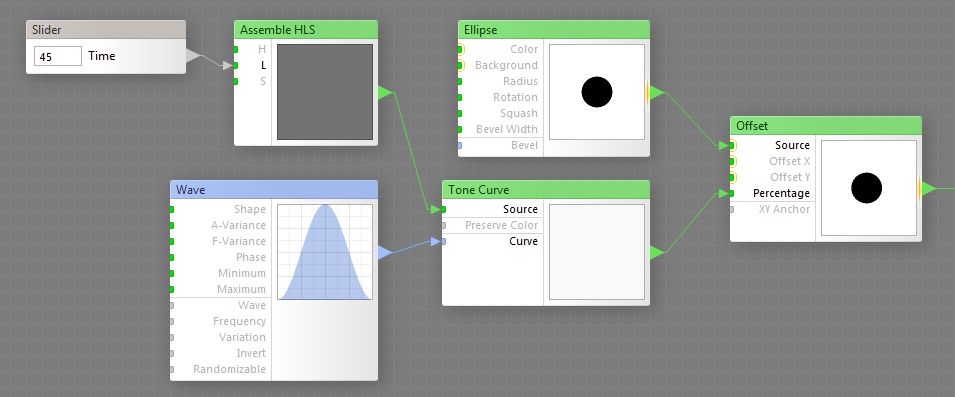Screen dimensions: 955x397
Task: Click the Tone Curve white preview thumbnail
Action: click(x=597, y=252)
